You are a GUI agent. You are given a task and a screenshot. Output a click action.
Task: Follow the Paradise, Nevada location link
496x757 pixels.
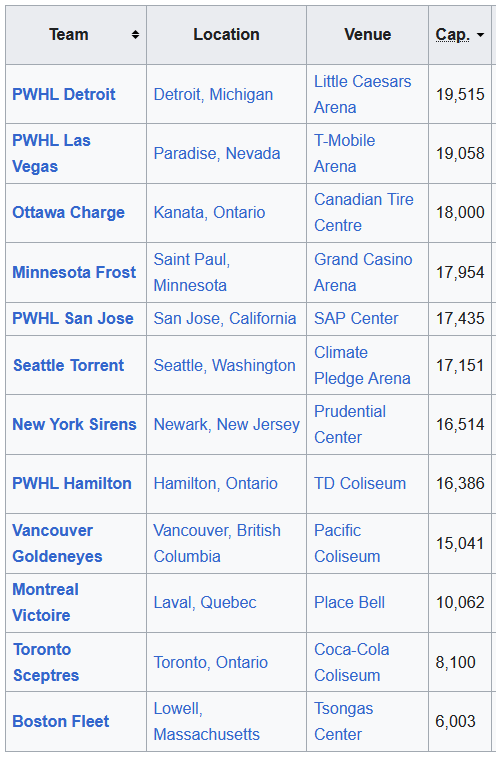[x=217, y=154]
